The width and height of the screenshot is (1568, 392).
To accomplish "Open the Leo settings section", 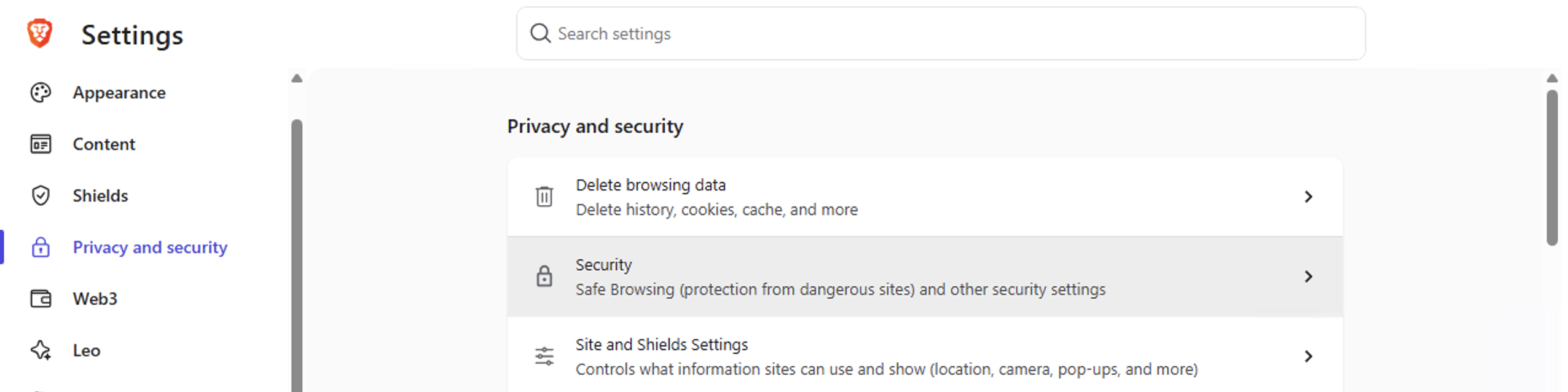I will (x=86, y=350).
